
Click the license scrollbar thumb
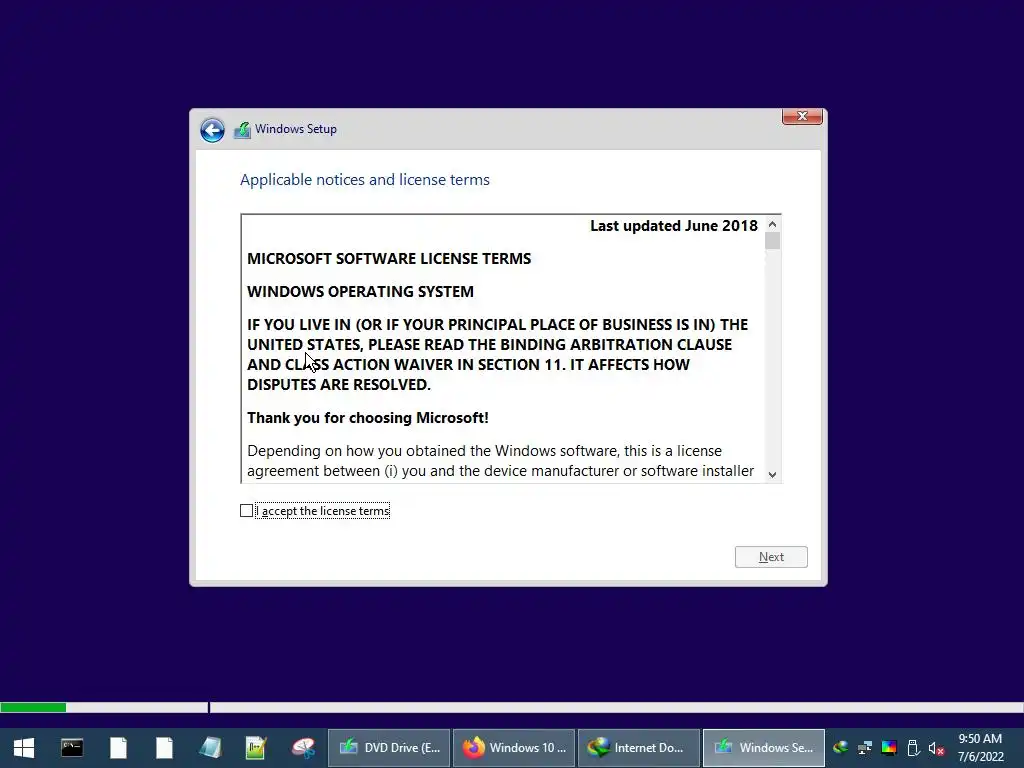(773, 241)
